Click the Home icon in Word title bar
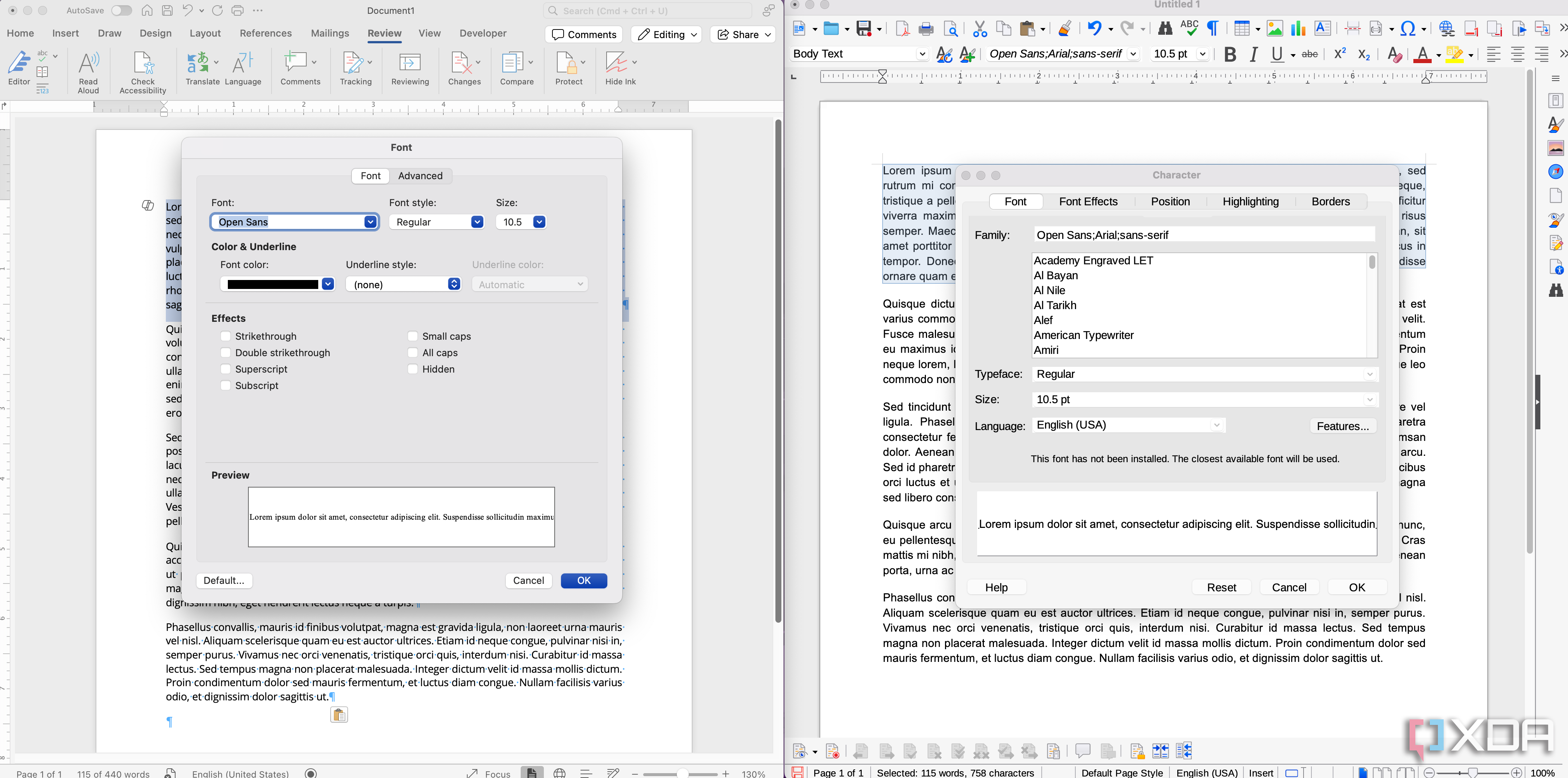The width and height of the screenshot is (1568, 778). [x=147, y=10]
